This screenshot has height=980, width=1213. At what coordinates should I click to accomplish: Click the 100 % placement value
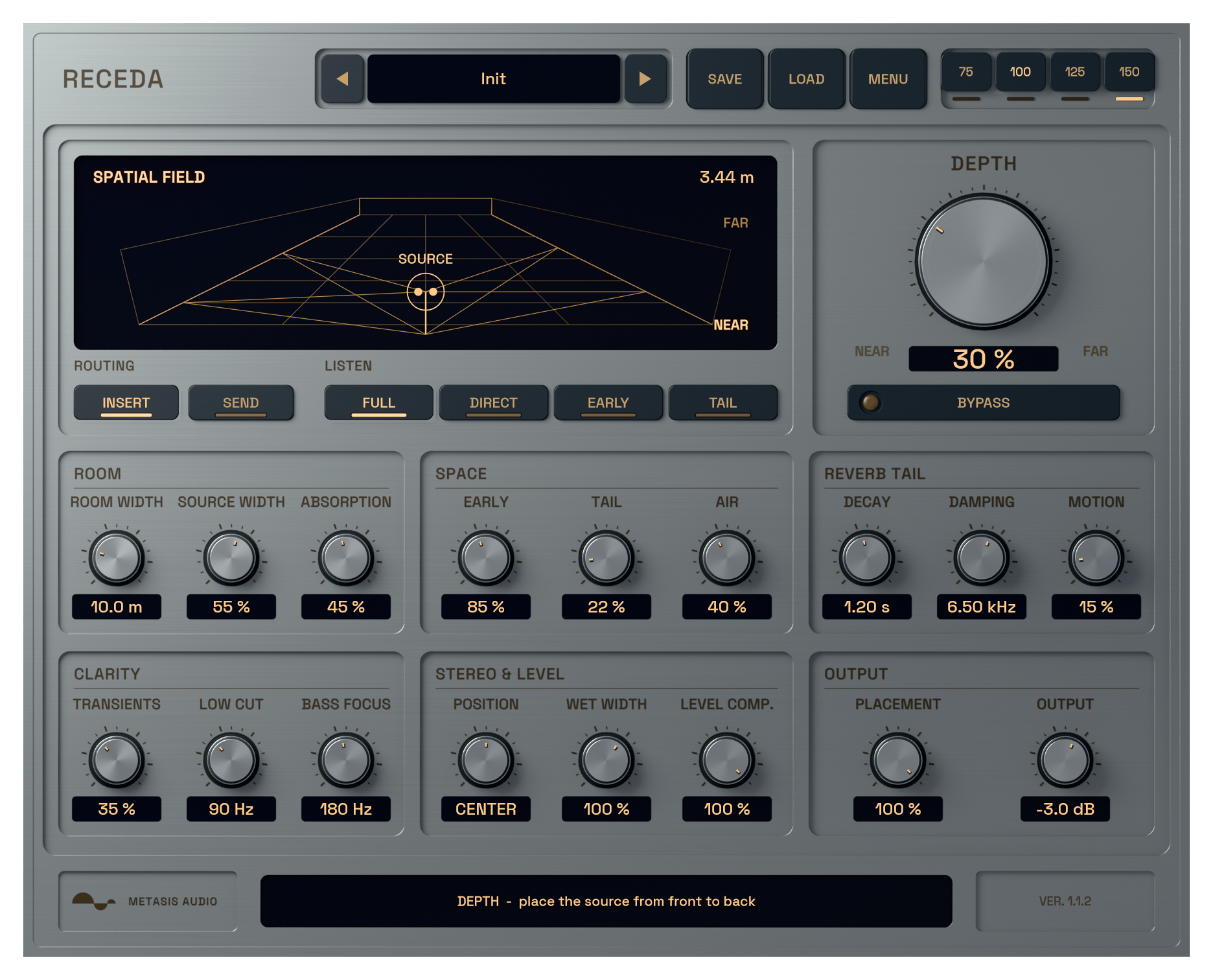tap(898, 809)
